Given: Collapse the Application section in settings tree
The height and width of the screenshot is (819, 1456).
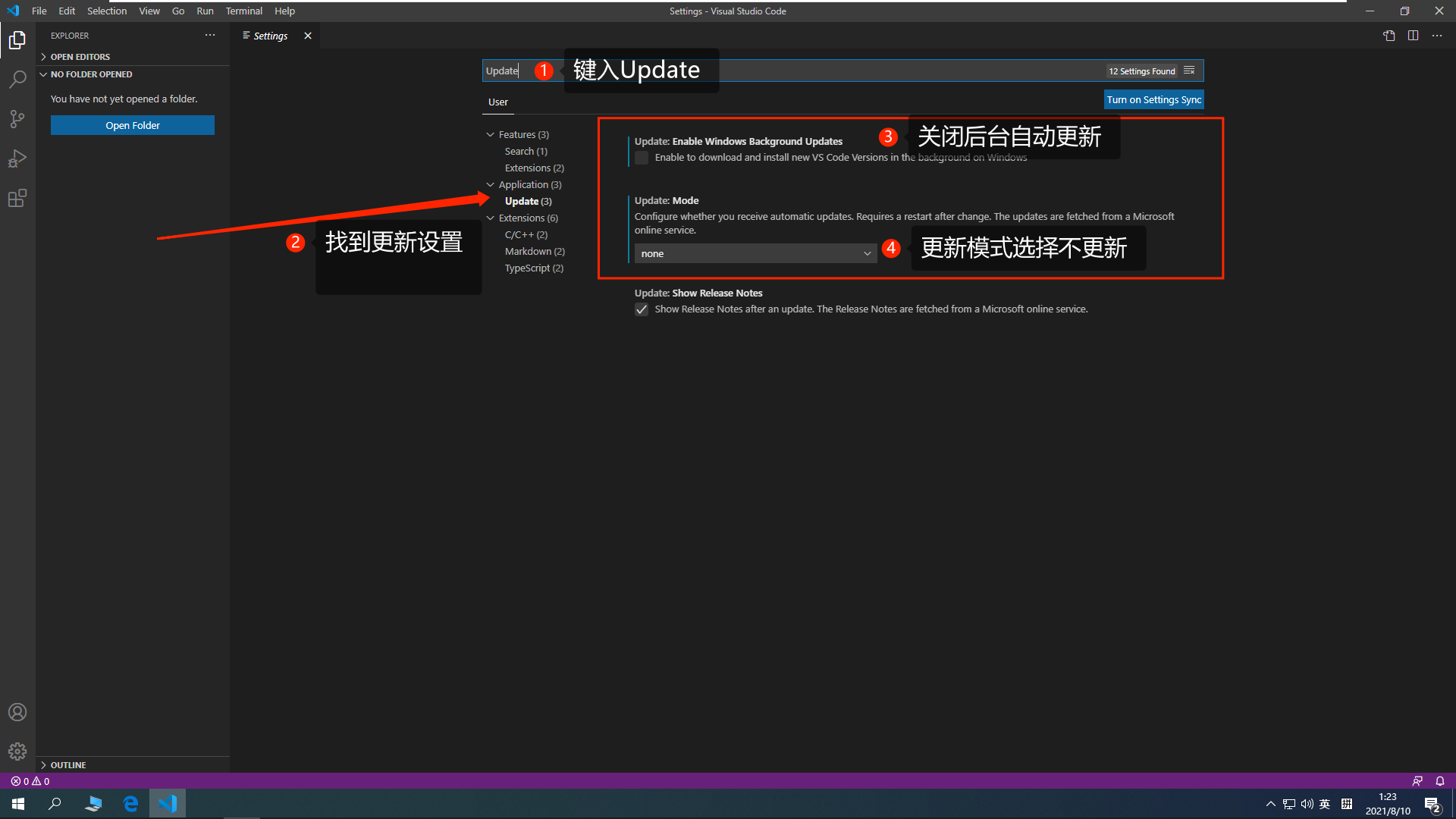Looking at the screenshot, I should pyautogui.click(x=491, y=184).
